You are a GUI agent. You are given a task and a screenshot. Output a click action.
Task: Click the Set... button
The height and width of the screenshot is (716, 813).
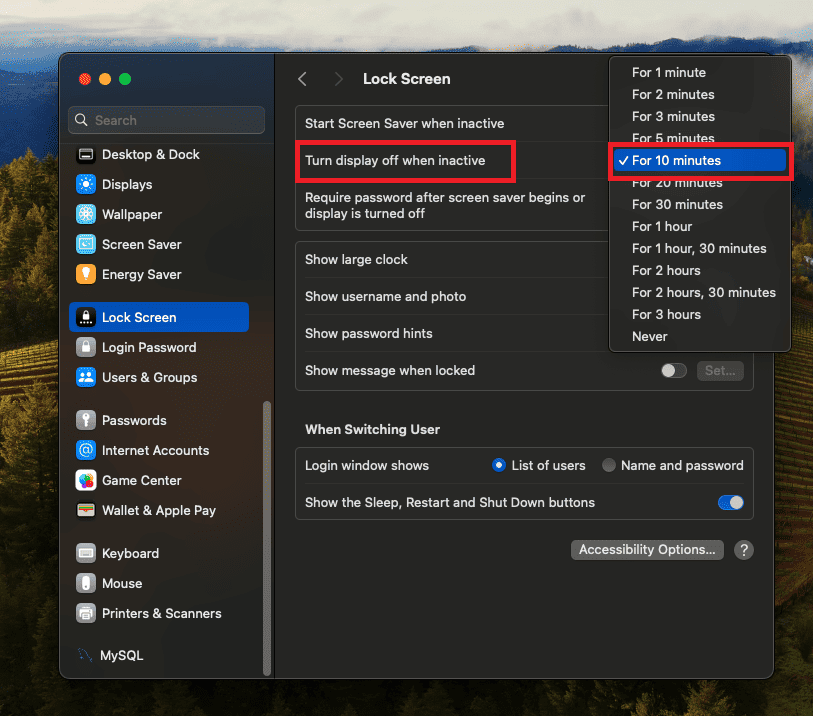pyautogui.click(x=720, y=371)
